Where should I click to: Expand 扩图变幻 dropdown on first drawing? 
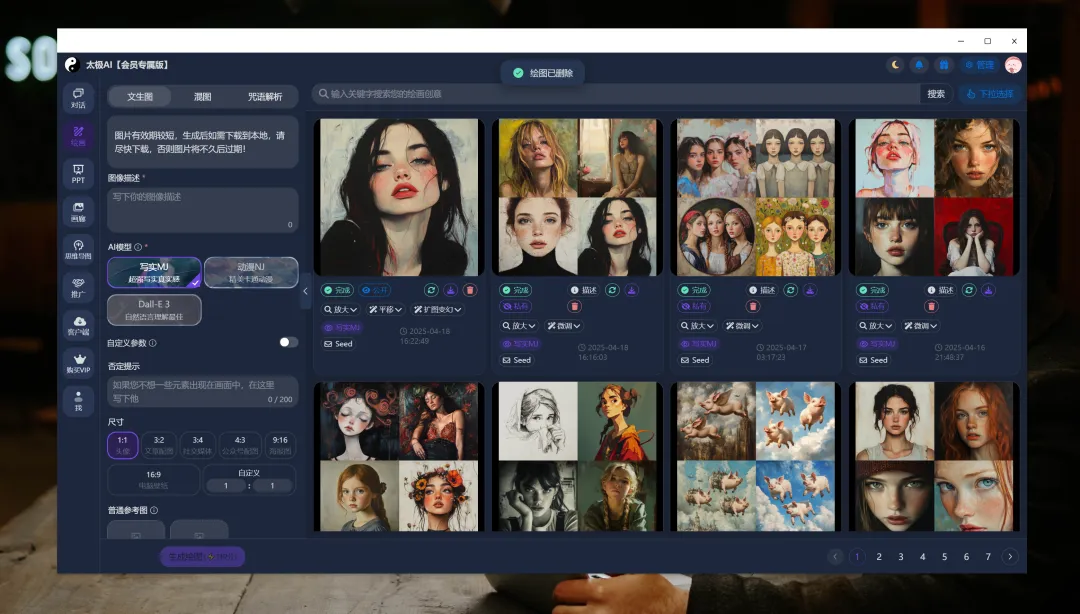[x=437, y=309]
